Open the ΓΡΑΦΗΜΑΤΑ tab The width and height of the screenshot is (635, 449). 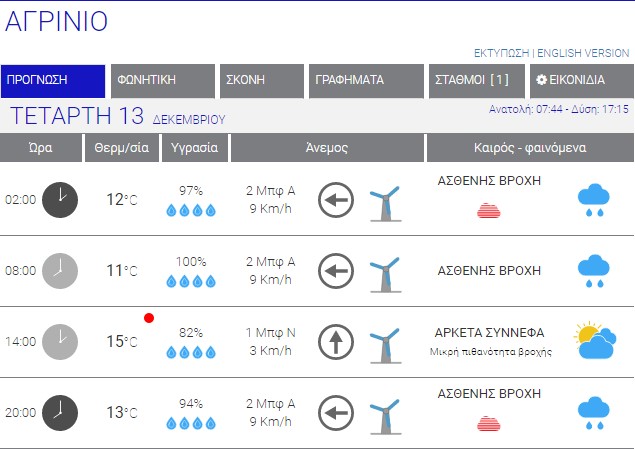pos(364,80)
